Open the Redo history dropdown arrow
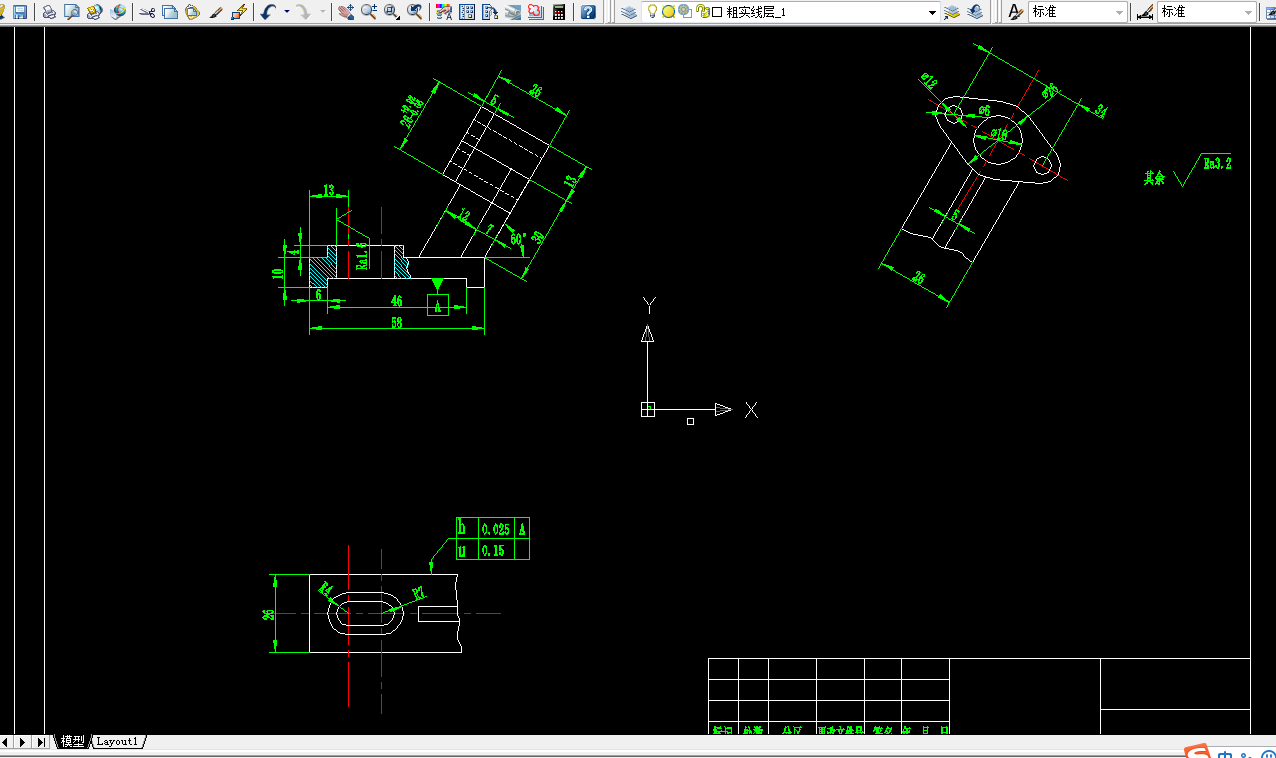This screenshot has width=1276, height=758. click(x=322, y=12)
